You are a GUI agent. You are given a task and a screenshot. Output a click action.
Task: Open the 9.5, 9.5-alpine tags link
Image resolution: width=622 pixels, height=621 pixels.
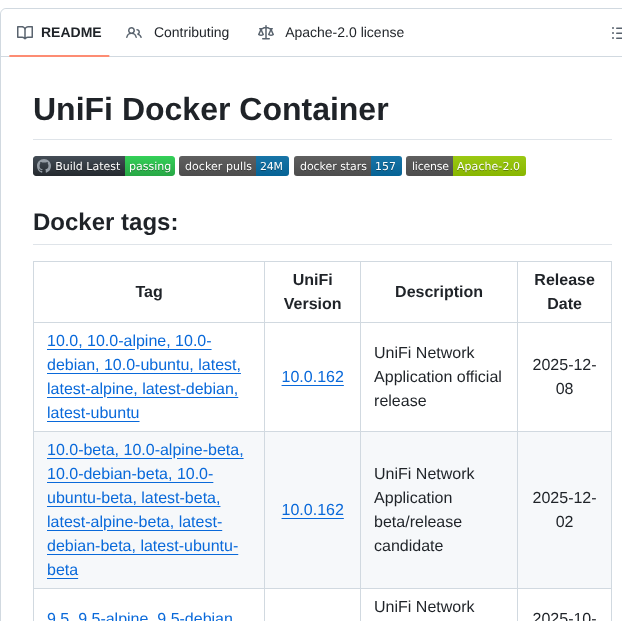(x=140, y=615)
